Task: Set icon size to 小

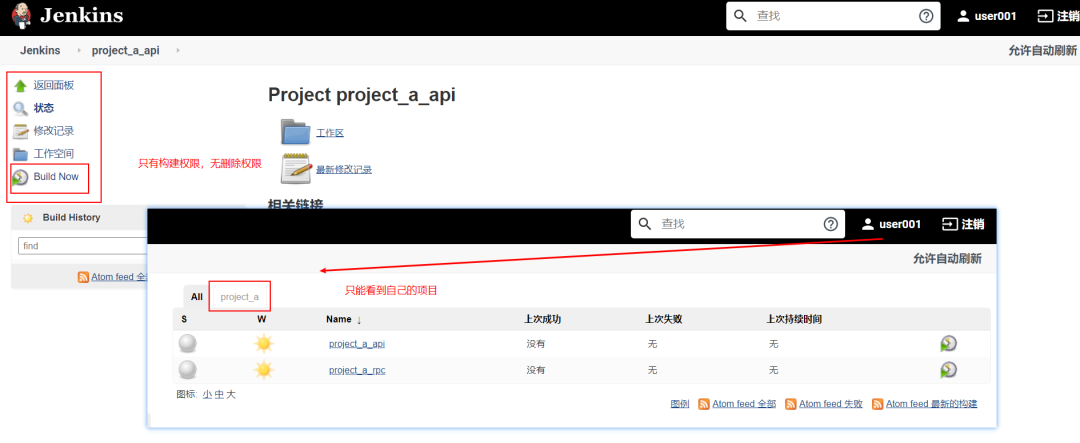Action: pos(207,395)
